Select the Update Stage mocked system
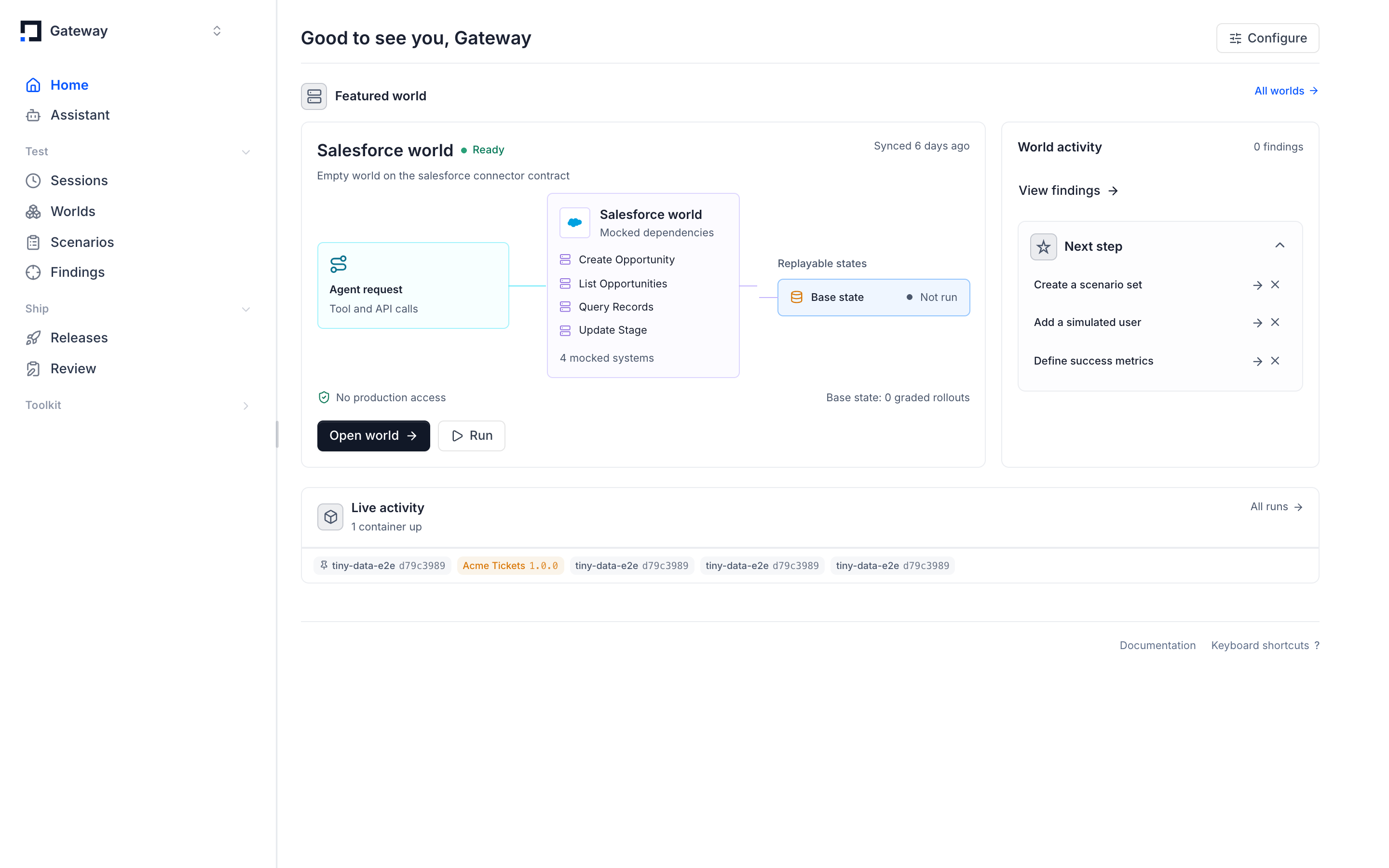The width and height of the screenshot is (1389, 868). (603, 330)
